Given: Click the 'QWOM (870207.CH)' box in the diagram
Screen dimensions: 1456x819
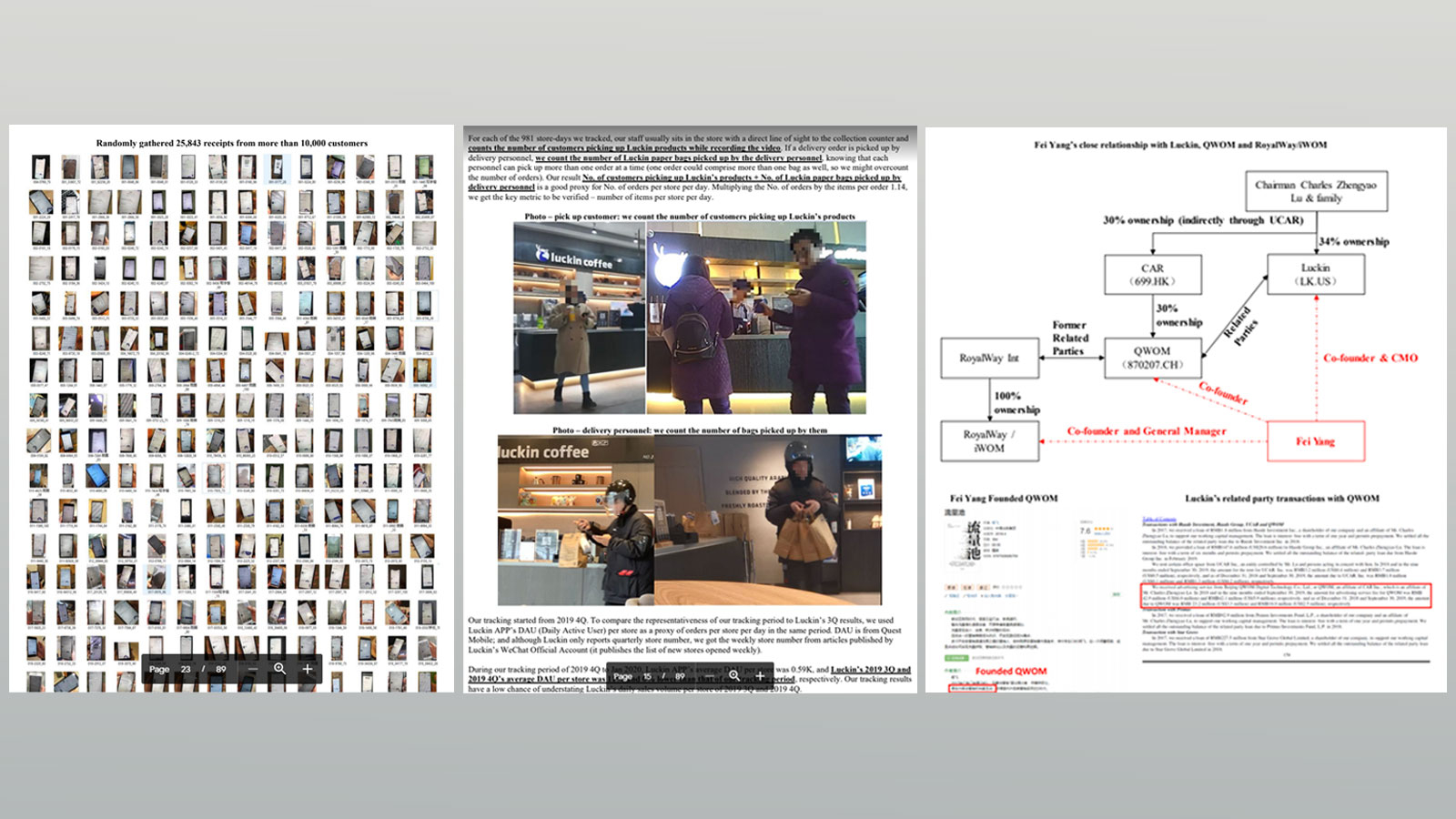Looking at the screenshot, I should point(1152,358).
